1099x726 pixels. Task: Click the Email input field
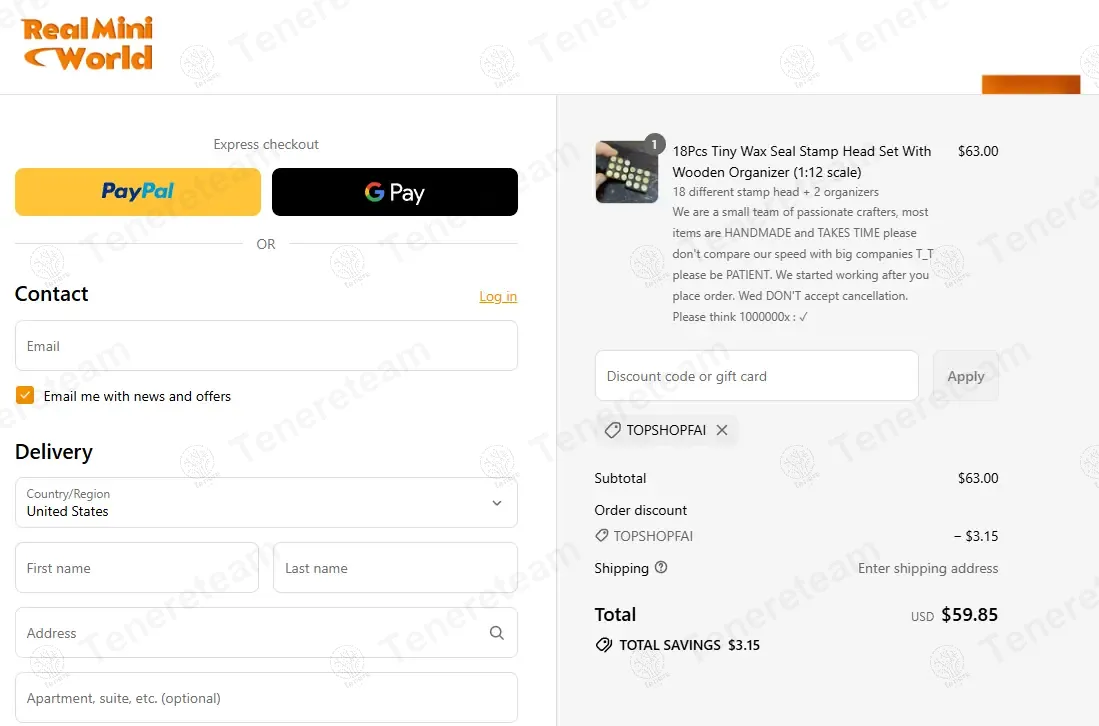click(x=266, y=345)
